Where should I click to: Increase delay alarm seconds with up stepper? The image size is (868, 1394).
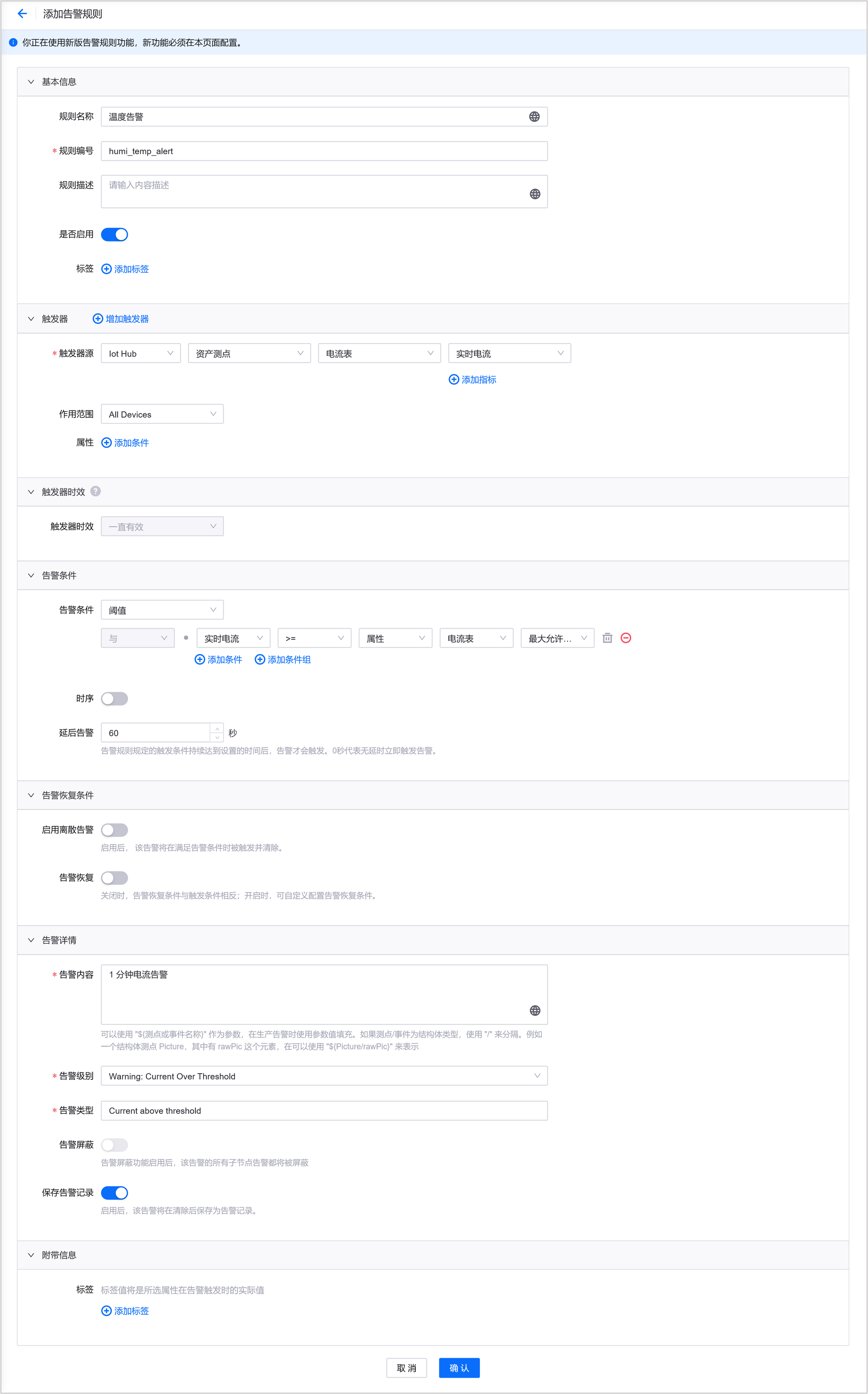tap(217, 729)
